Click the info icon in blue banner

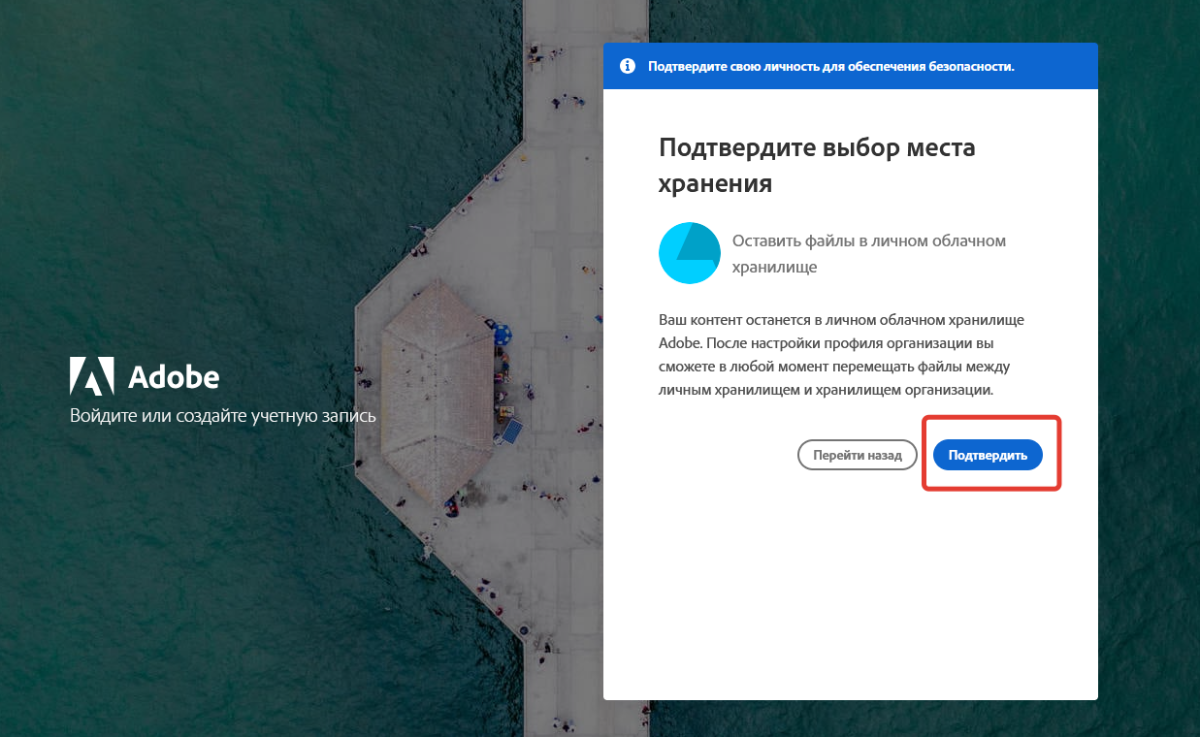click(628, 66)
